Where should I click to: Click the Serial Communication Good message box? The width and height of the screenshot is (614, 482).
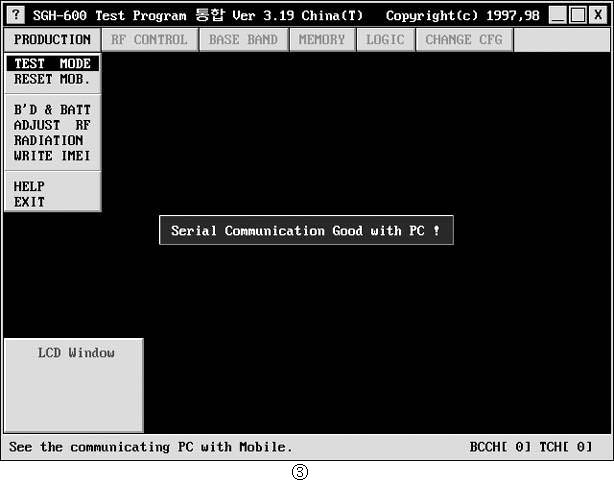tap(306, 231)
